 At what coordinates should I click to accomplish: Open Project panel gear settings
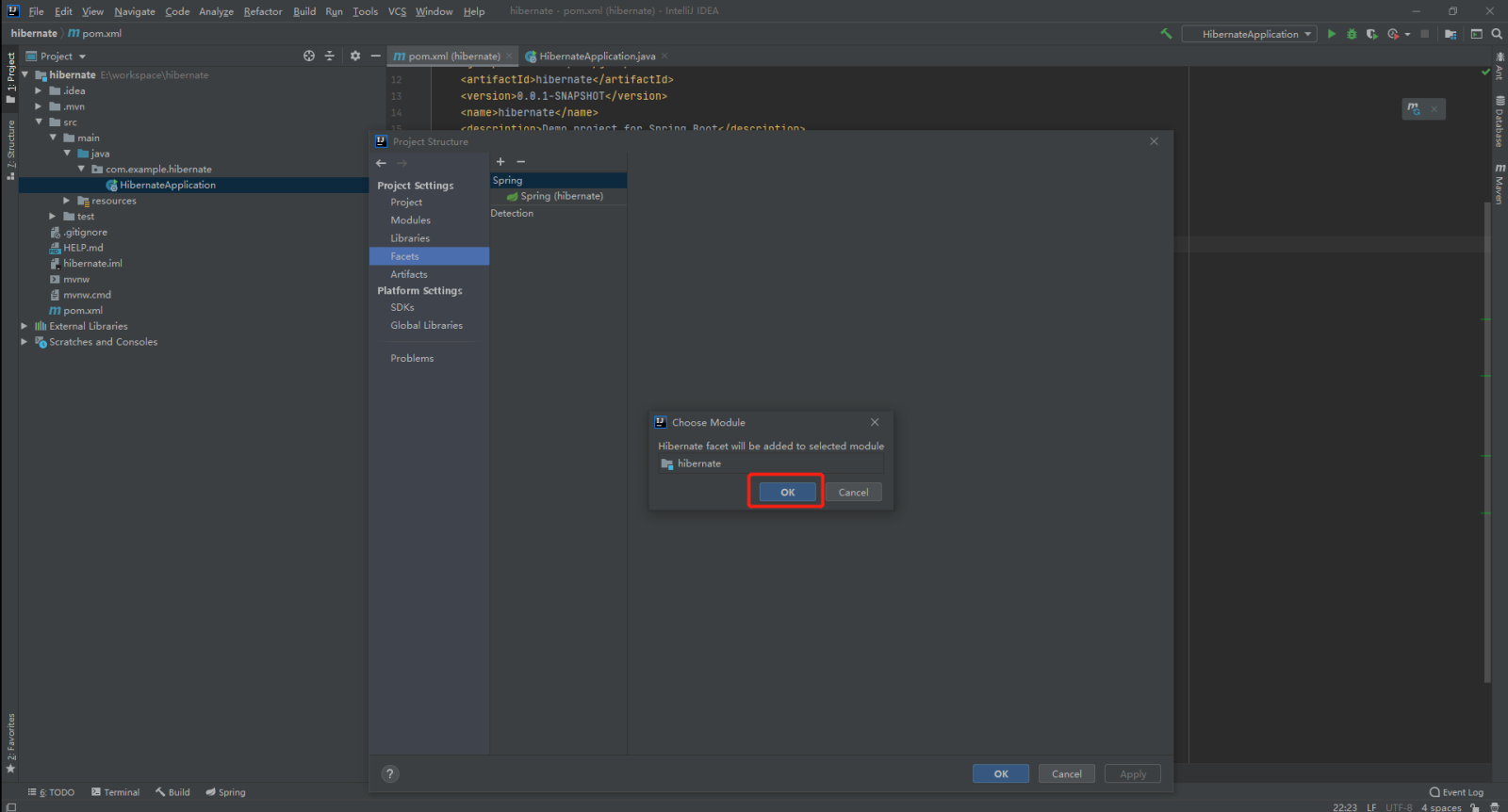pos(355,57)
